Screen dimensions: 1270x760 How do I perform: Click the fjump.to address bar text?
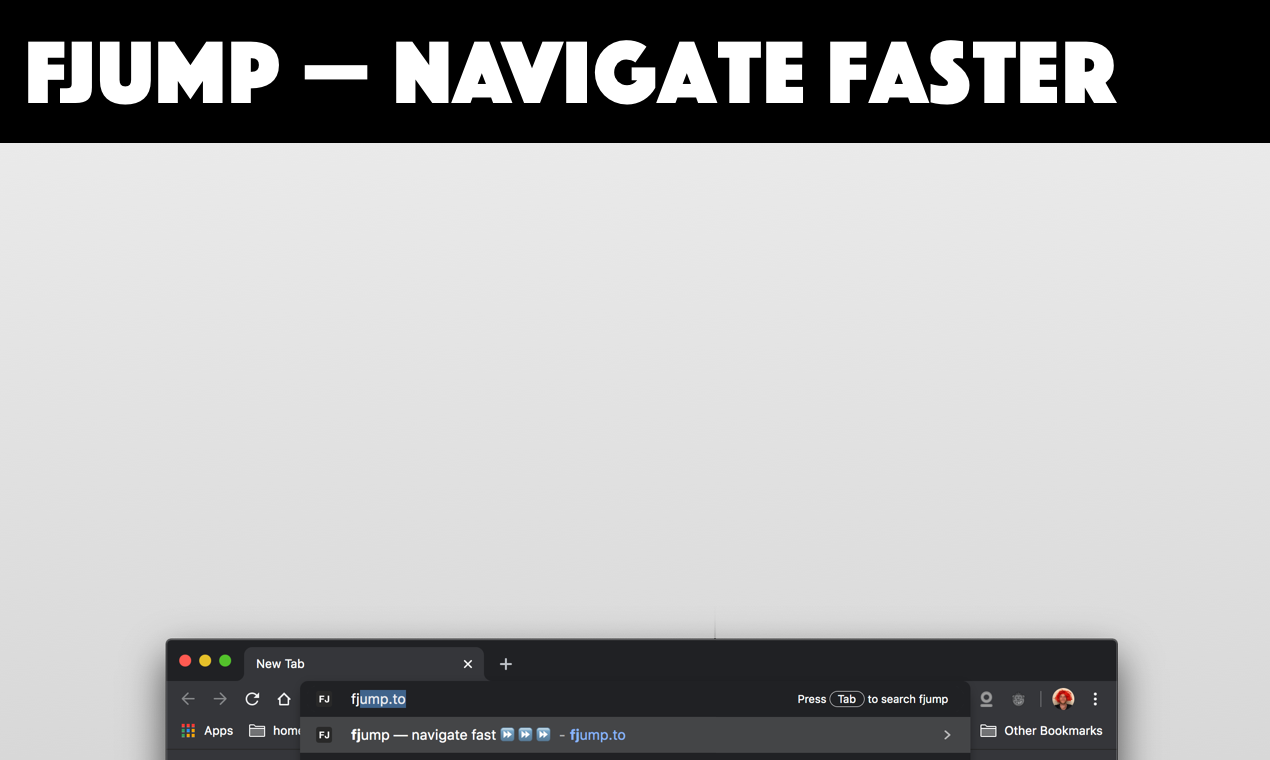pyautogui.click(x=378, y=699)
